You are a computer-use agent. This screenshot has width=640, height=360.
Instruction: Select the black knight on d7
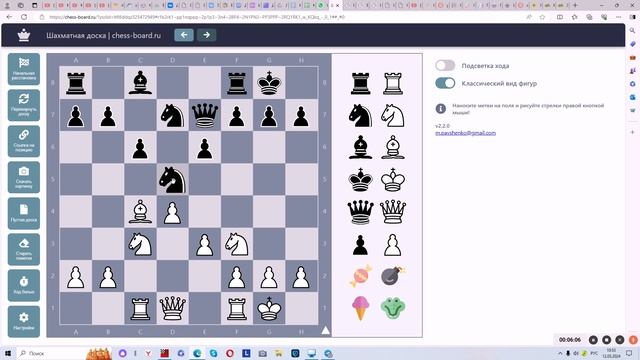pos(172,116)
